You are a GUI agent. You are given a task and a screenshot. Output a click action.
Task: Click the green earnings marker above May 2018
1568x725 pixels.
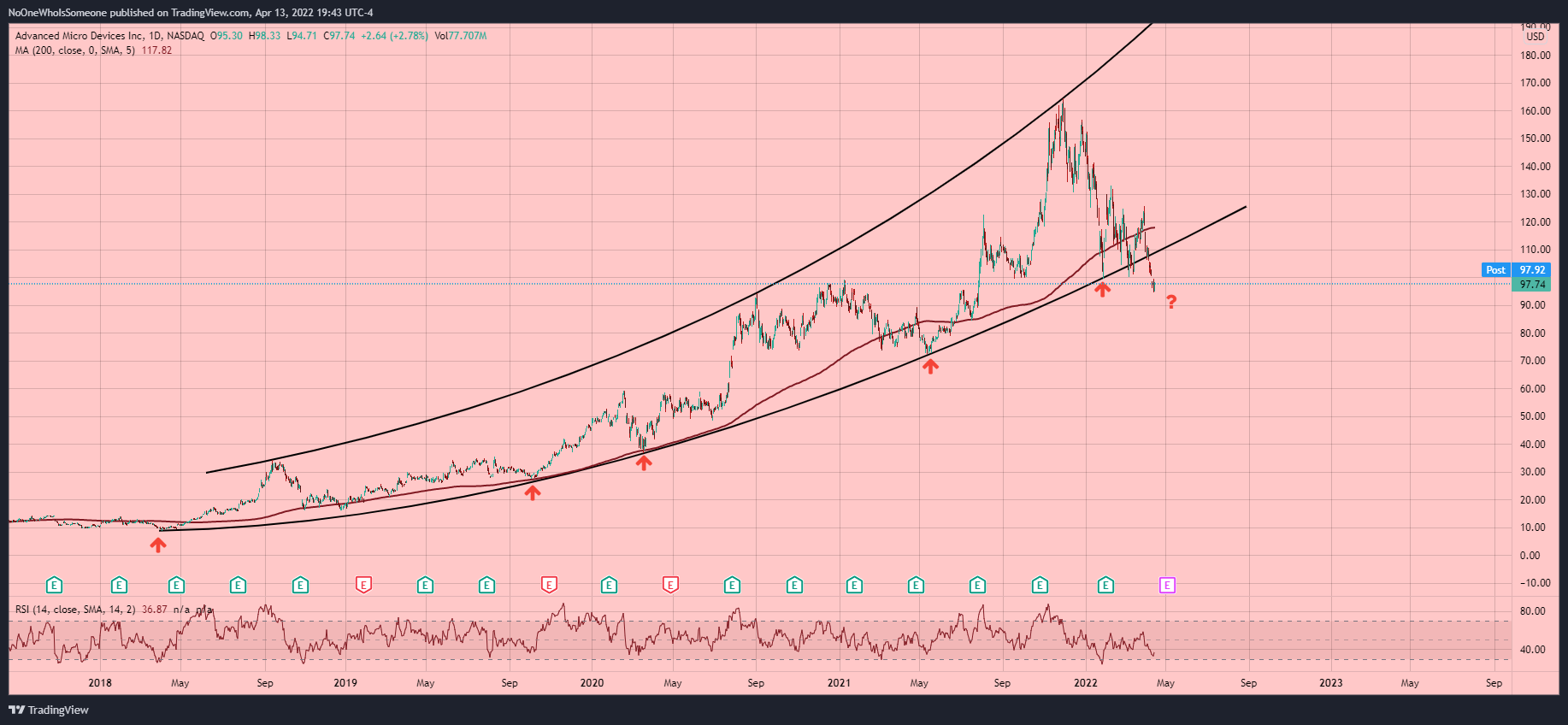176,586
